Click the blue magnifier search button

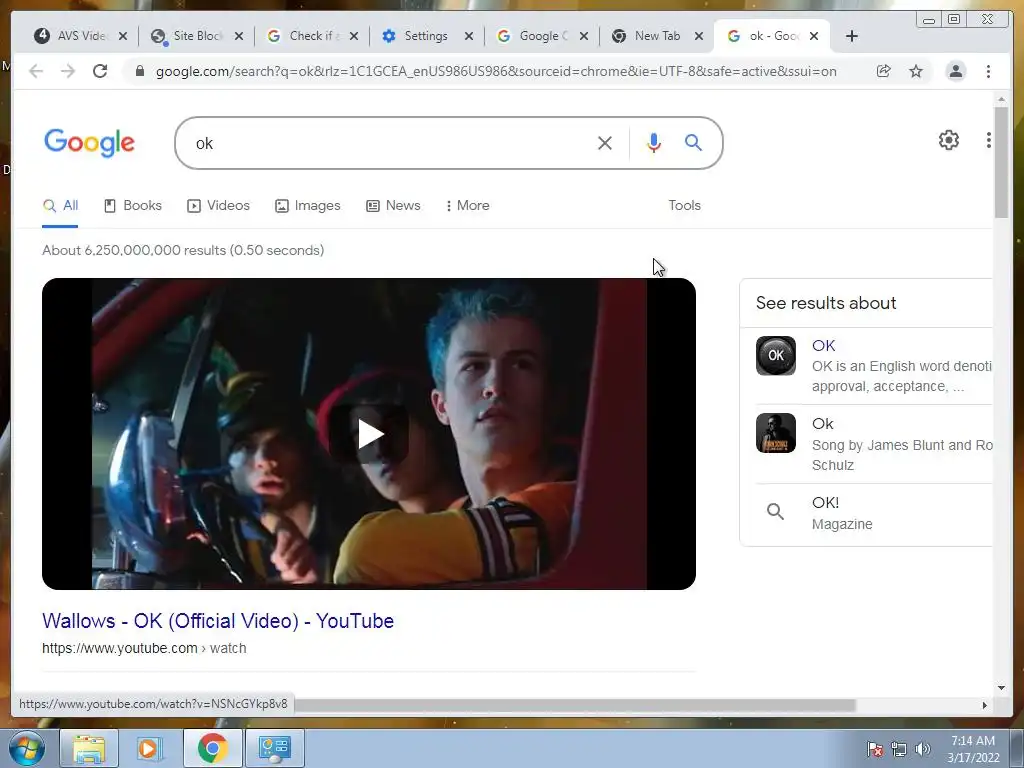tap(694, 142)
